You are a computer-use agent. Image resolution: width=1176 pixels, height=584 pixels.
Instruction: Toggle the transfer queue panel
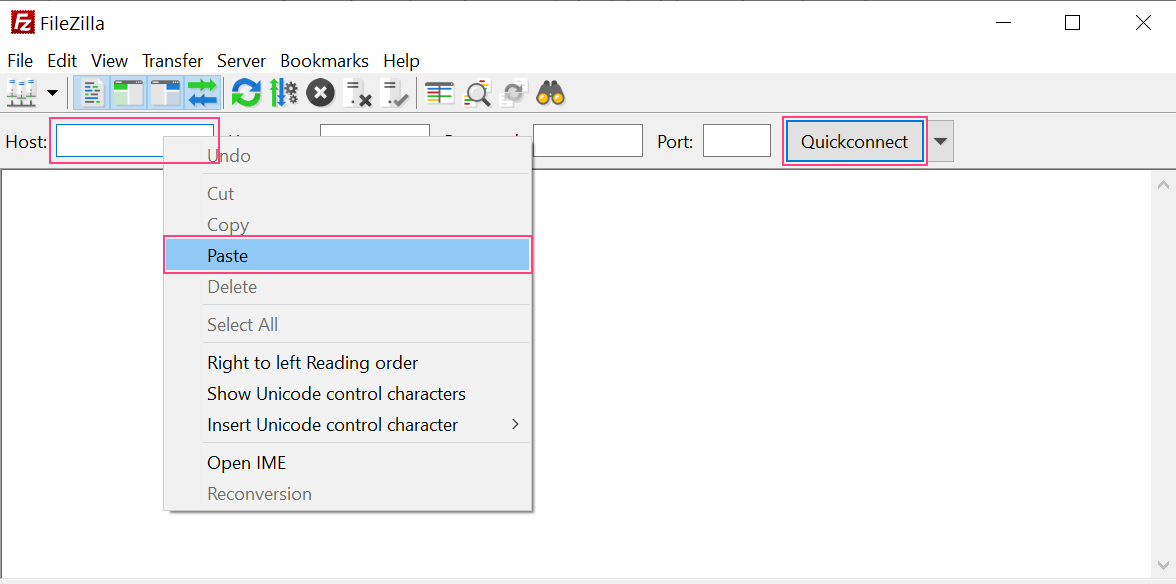click(203, 92)
